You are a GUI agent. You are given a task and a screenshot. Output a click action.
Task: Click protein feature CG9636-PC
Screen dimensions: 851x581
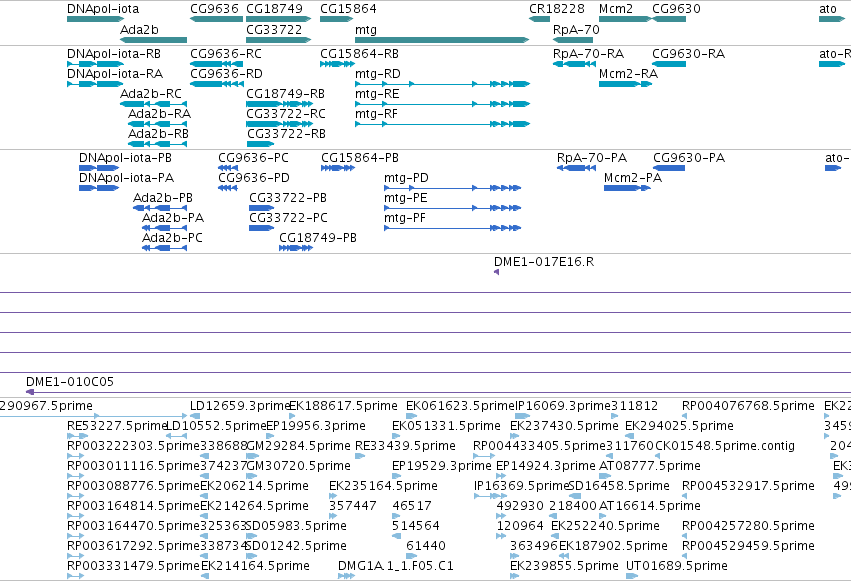pos(228,168)
